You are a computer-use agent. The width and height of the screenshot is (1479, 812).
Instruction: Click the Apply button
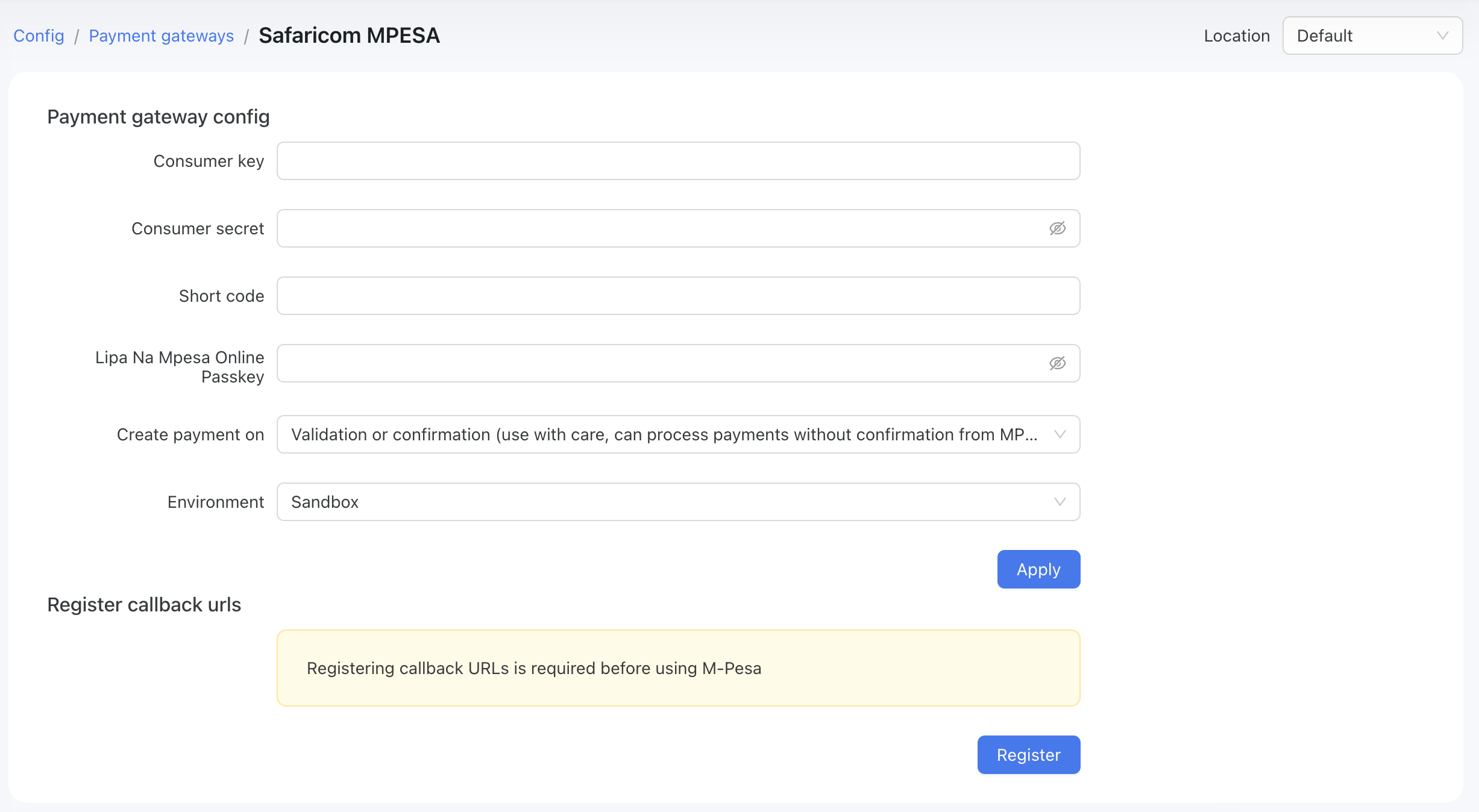click(x=1038, y=569)
